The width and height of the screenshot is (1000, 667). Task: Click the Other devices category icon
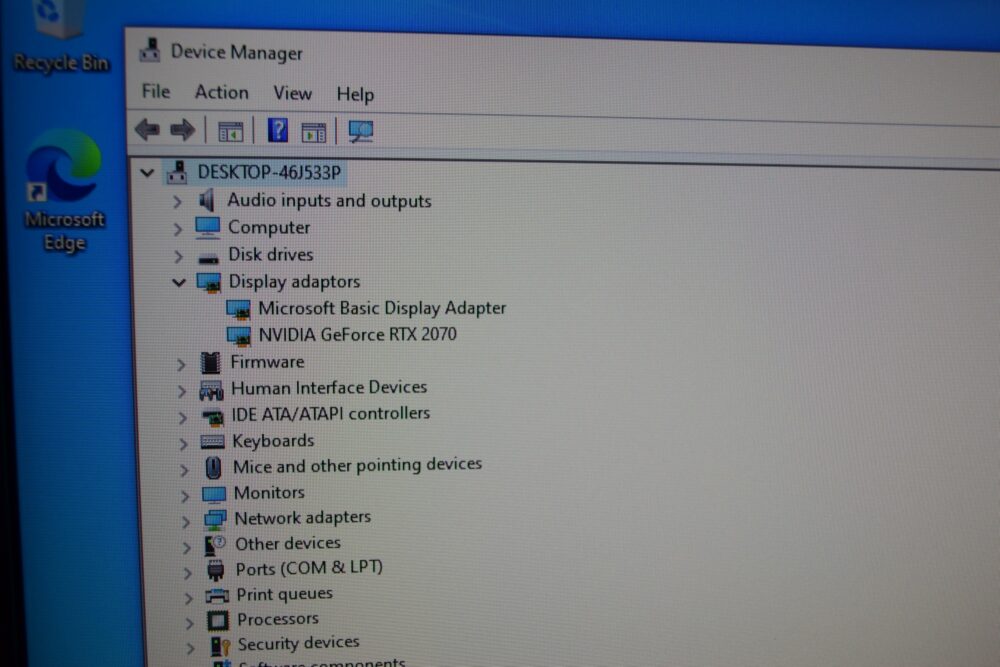(x=215, y=545)
